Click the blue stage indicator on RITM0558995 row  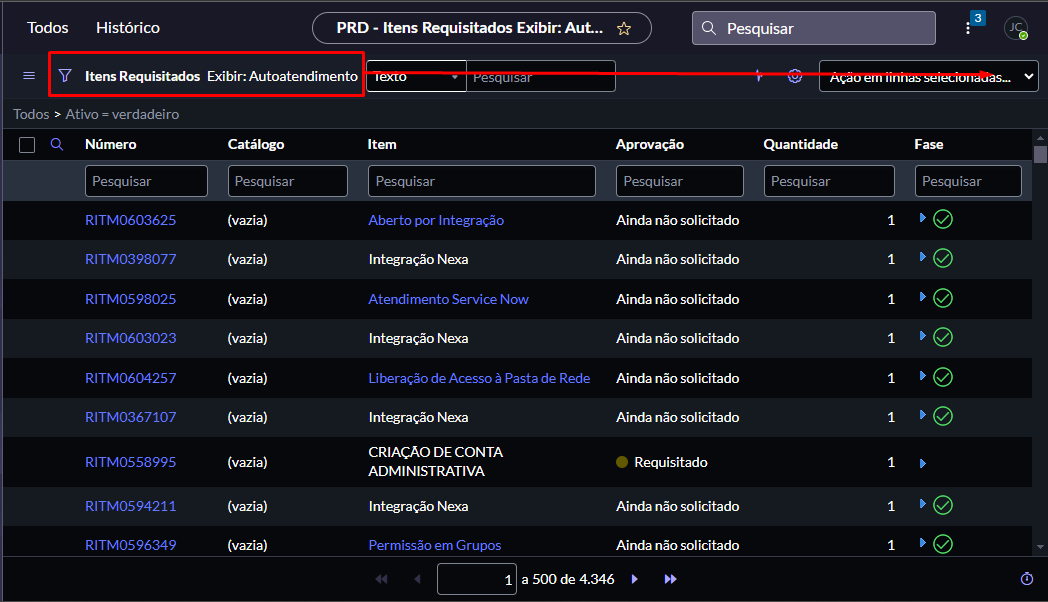(922, 462)
